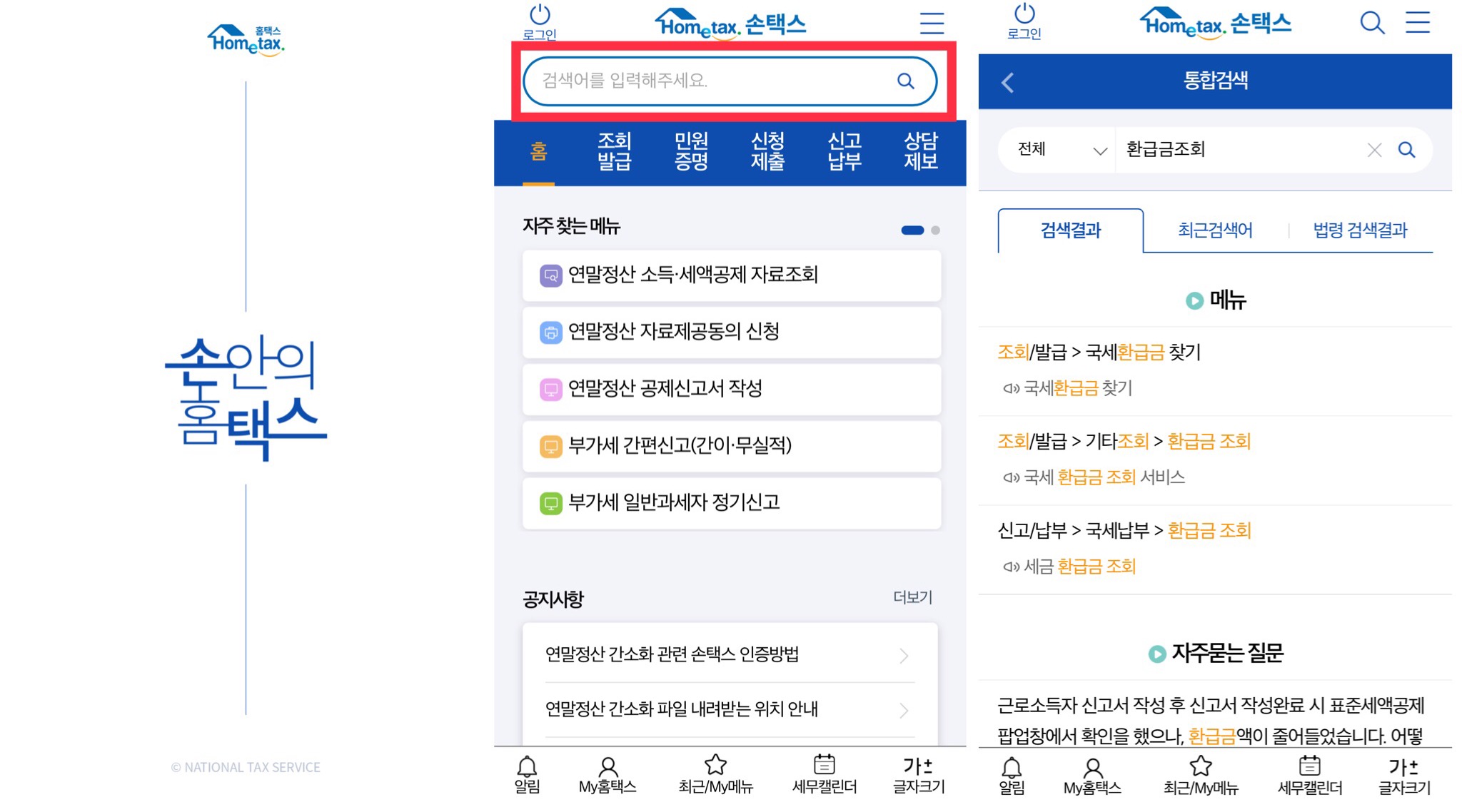1462x812 pixels.
Task: Expand chevron of 손택스 인증방법 notice
Action: point(904,655)
